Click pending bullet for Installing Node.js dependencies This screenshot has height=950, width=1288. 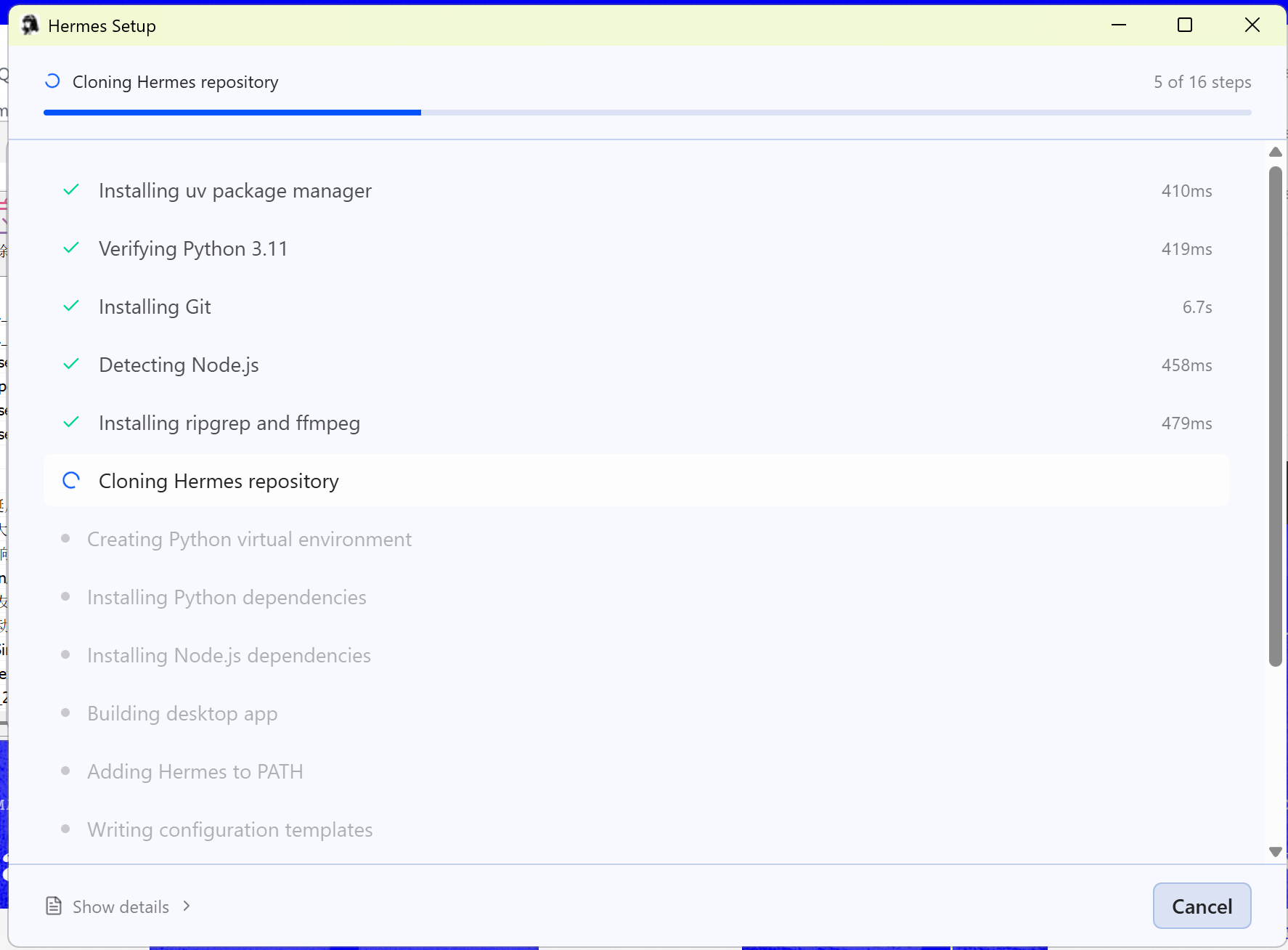65,654
